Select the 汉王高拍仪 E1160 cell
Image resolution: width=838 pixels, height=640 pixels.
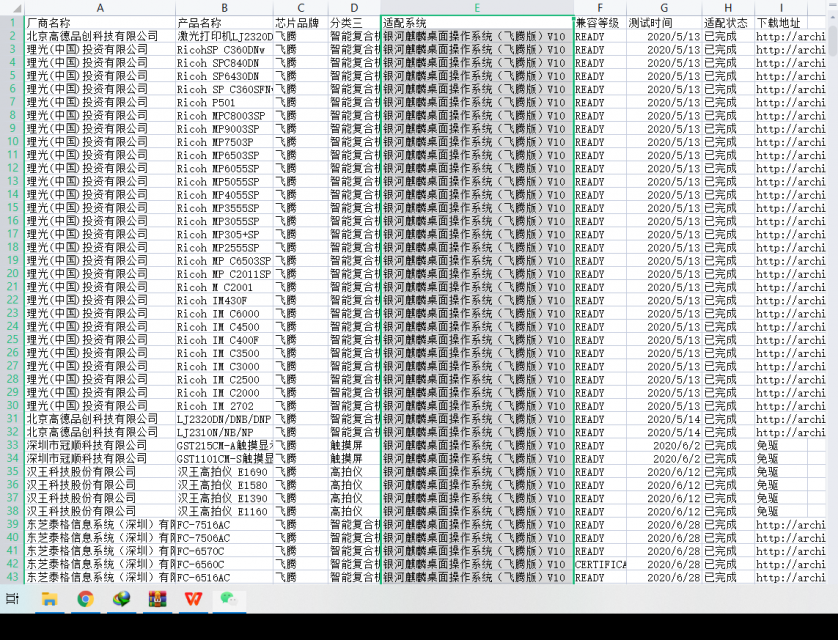click(224, 511)
